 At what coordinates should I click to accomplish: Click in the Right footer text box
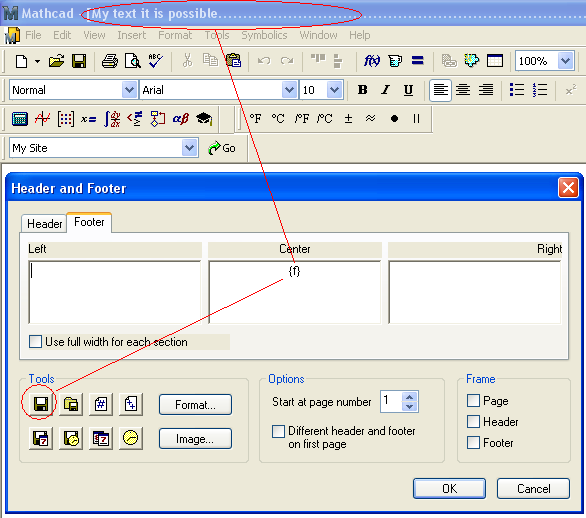(475, 292)
